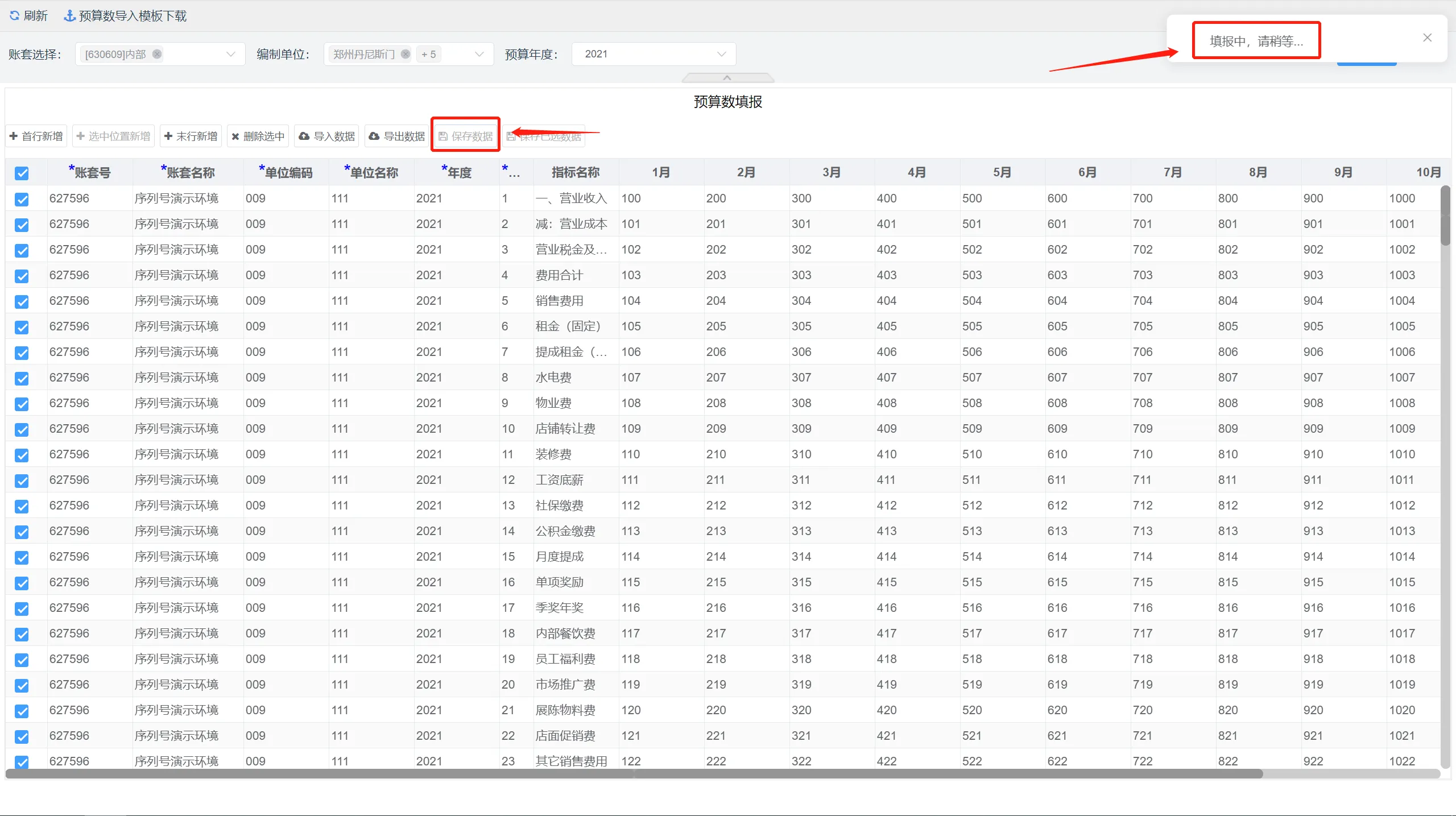The width and height of the screenshot is (1456, 816).
Task: Click the 5月 cell with value 515
Action: point(1002,582)
